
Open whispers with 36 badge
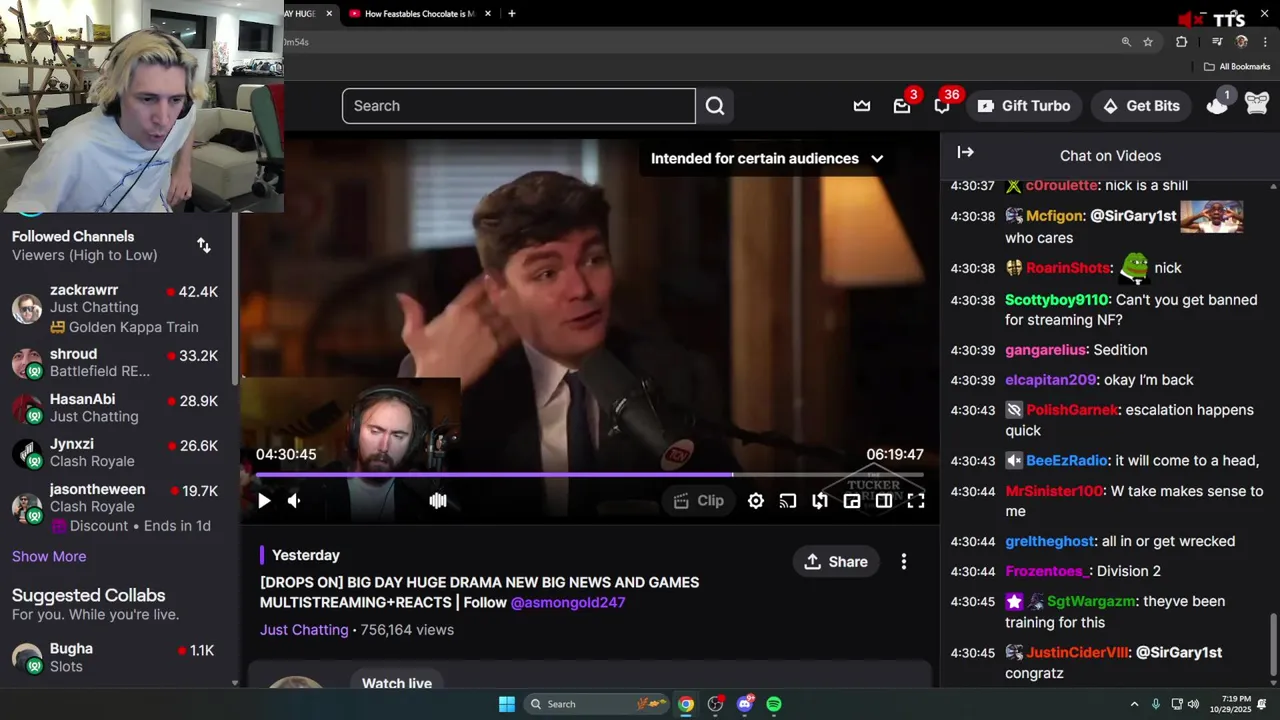click(942, 105)
